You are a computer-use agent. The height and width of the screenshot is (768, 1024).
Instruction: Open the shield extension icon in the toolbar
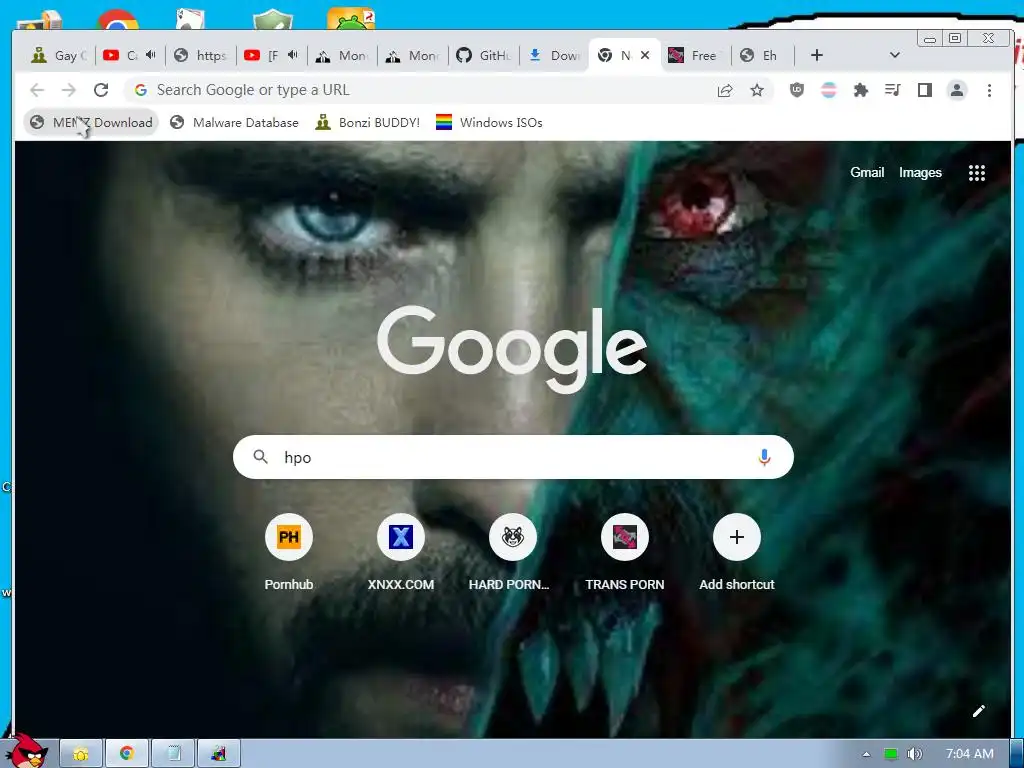[x=797, y=90]
